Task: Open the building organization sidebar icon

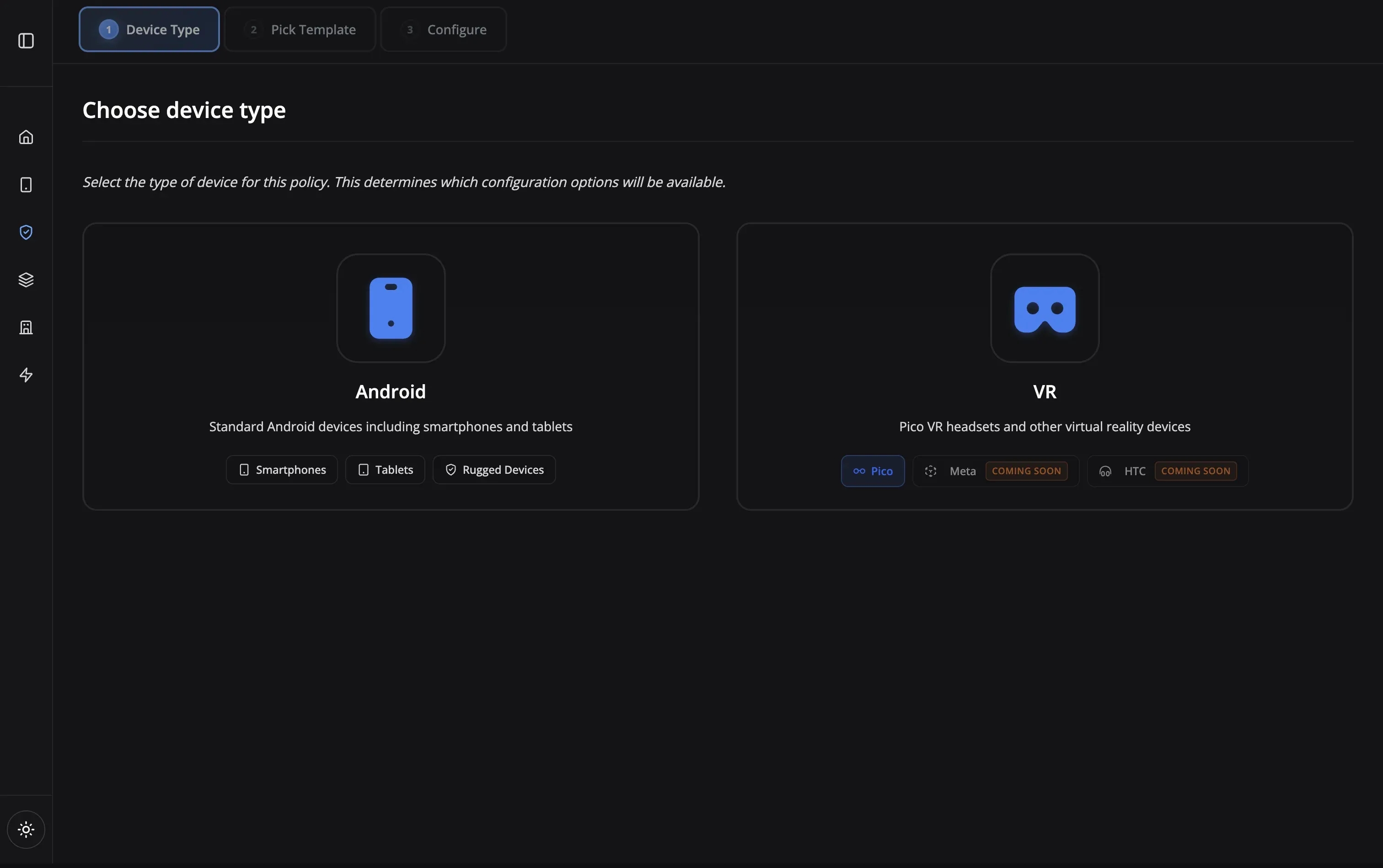Action: click(x=26, y=328)
